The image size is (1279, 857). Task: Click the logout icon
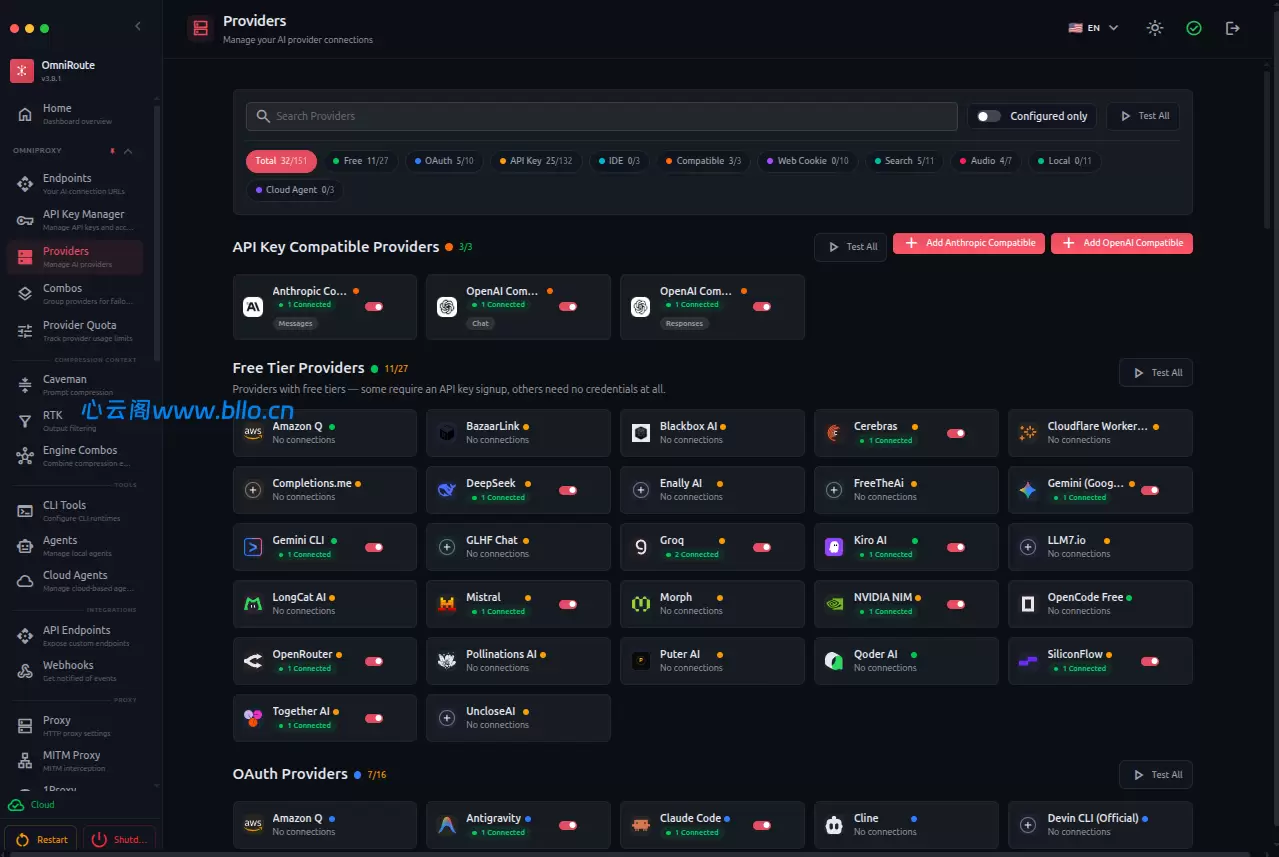pyautogui.click(x=1232, y=28)
